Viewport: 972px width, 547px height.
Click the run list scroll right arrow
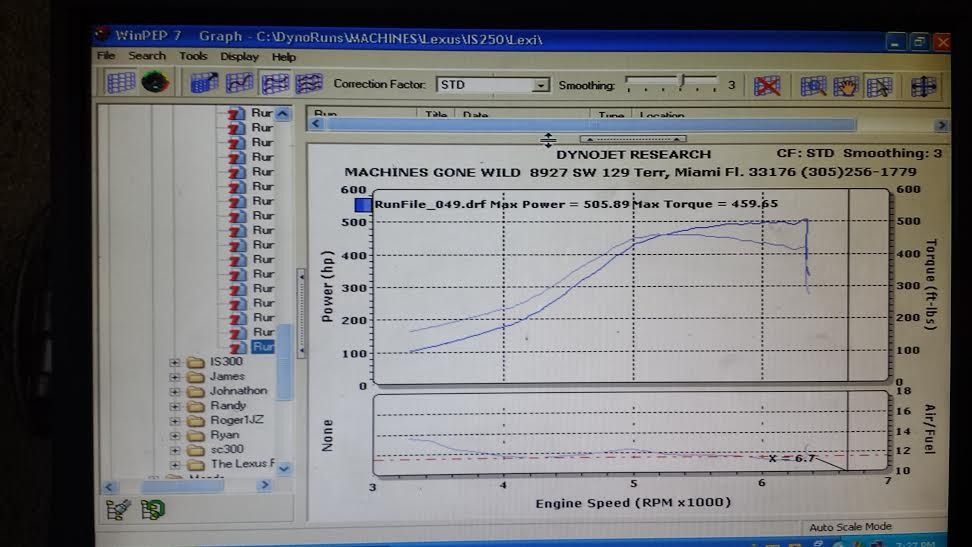[x=942, y=126]
